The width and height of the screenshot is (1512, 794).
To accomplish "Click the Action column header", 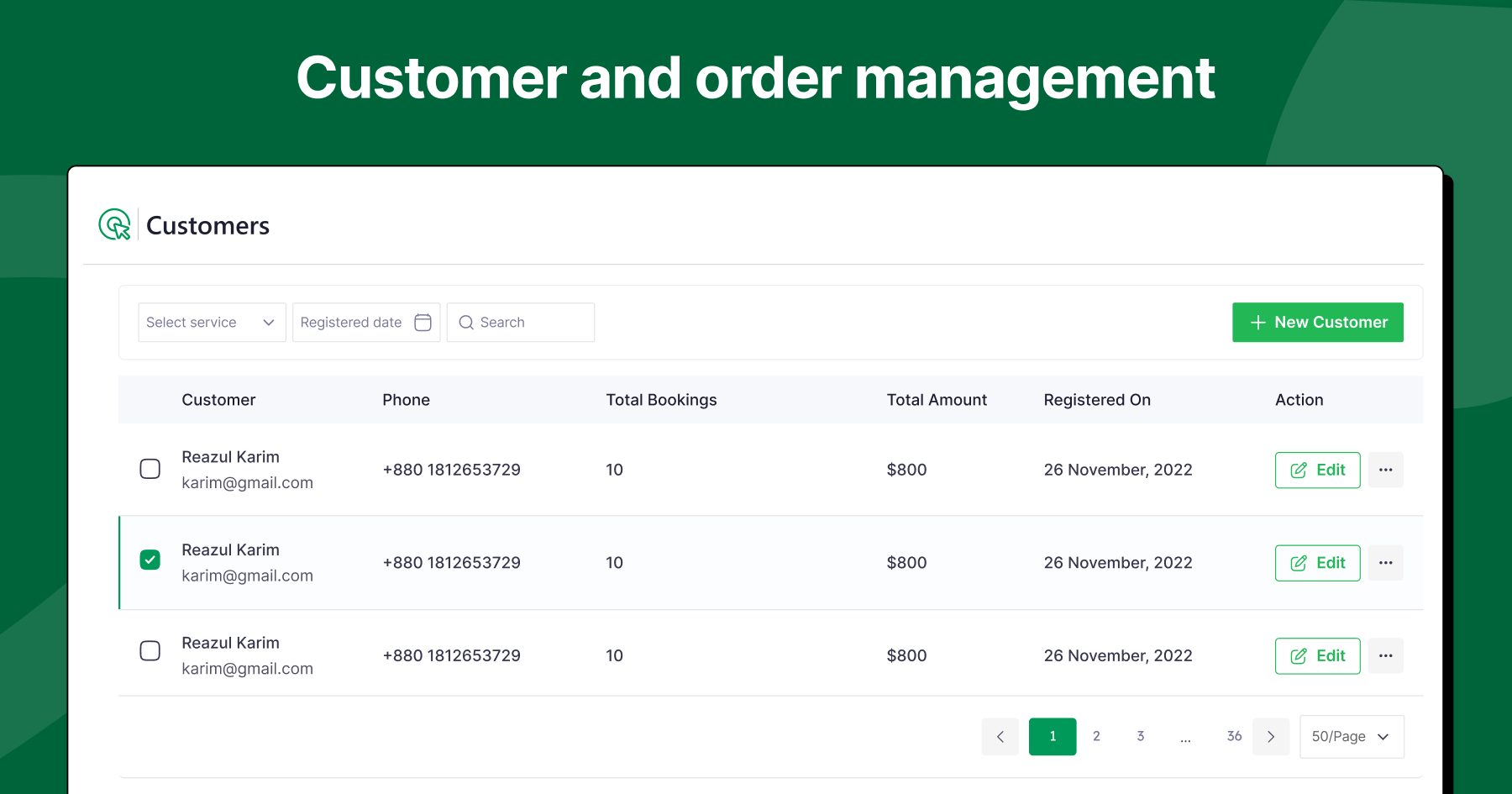I will (x=1299, y=400).
